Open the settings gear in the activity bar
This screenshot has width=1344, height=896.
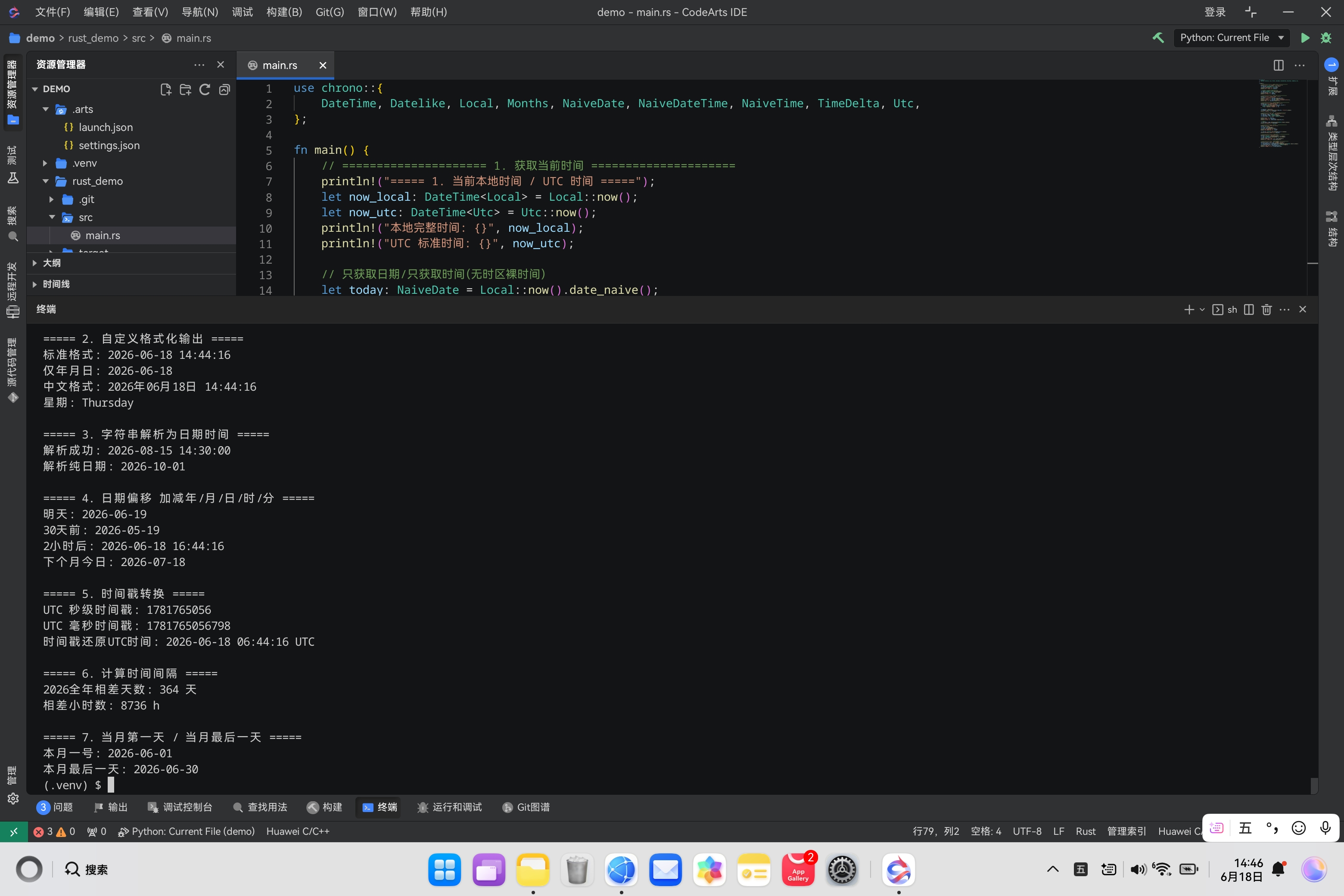click(x=12, y=798)
